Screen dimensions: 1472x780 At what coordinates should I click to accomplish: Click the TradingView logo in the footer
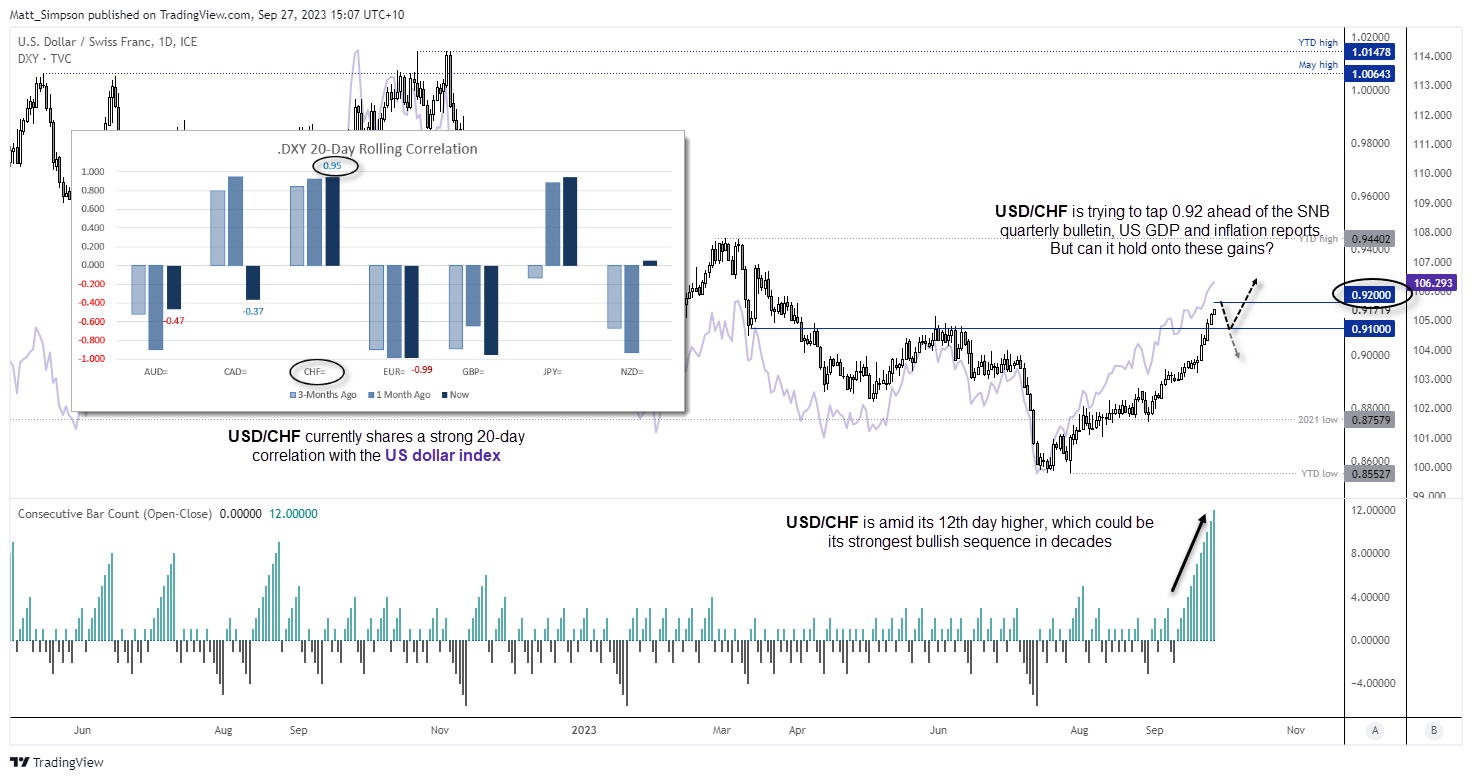(57, 762)
